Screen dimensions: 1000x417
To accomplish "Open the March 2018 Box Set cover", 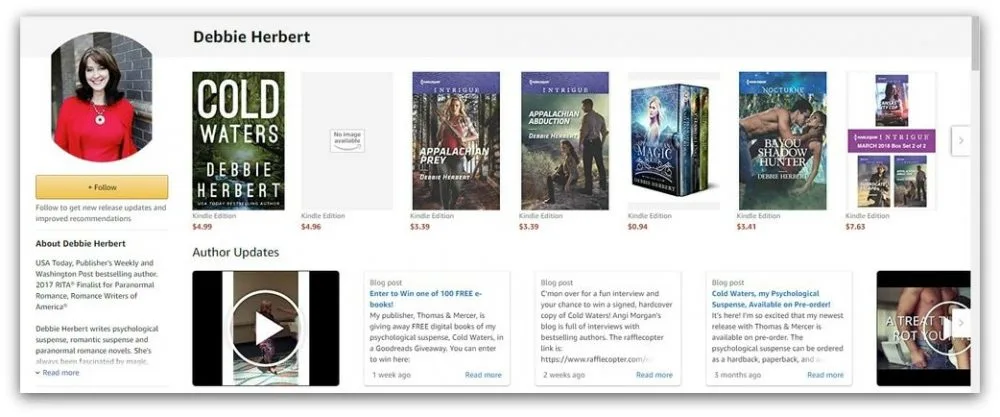I will (892, 140).
